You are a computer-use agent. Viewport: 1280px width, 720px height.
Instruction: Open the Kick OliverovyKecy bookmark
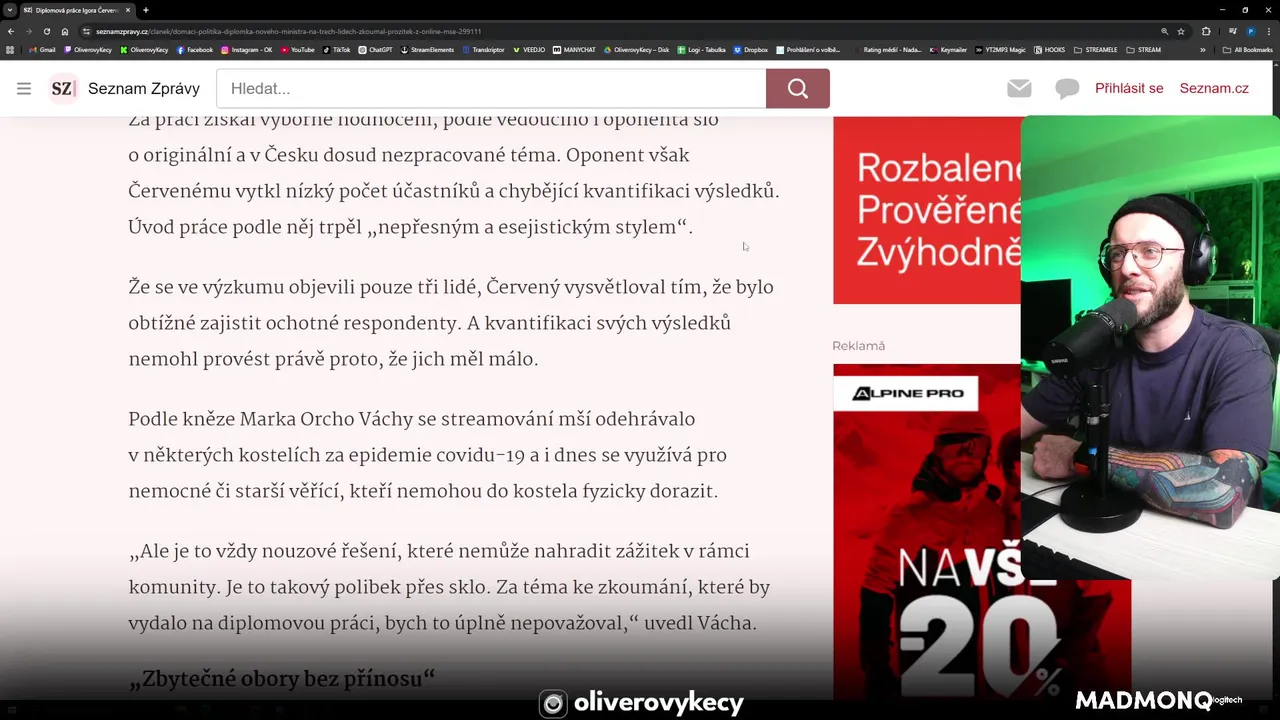(x=145, y=49)
